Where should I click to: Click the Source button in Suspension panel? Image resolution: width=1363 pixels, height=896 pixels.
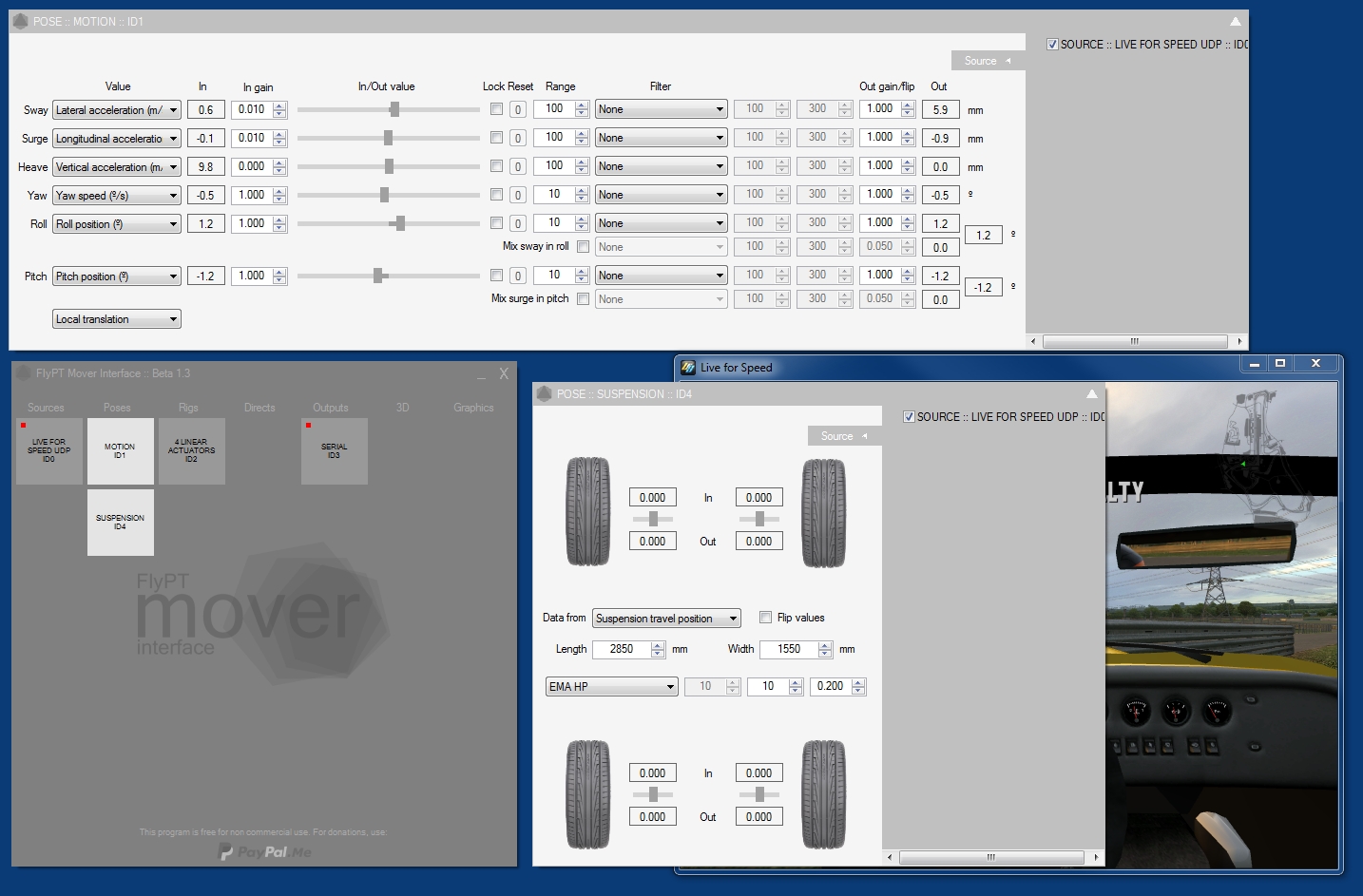[844, 436]
